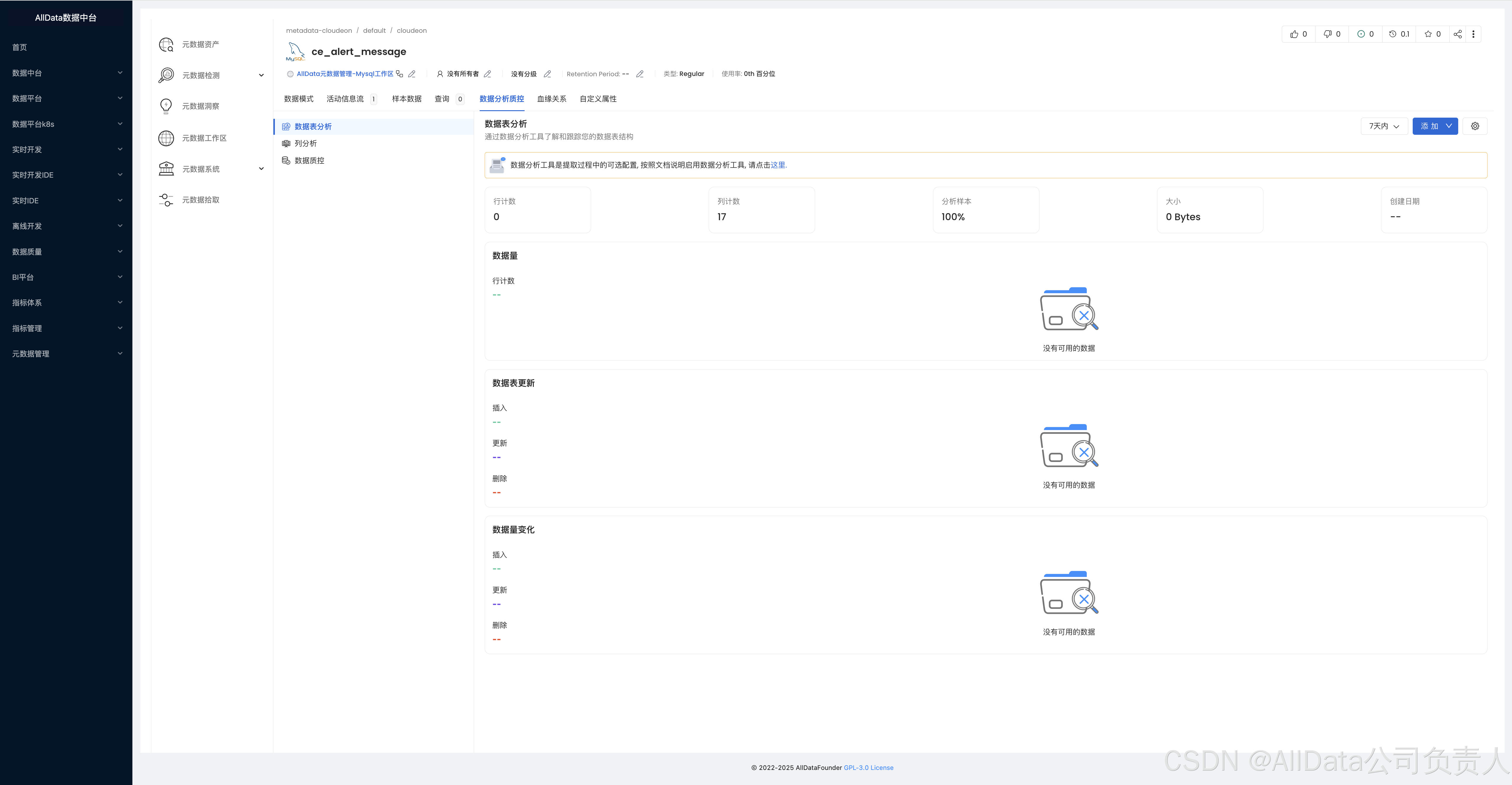
Task: Open the profiler settings gear icon
Action: click(x=1474, y=126)
